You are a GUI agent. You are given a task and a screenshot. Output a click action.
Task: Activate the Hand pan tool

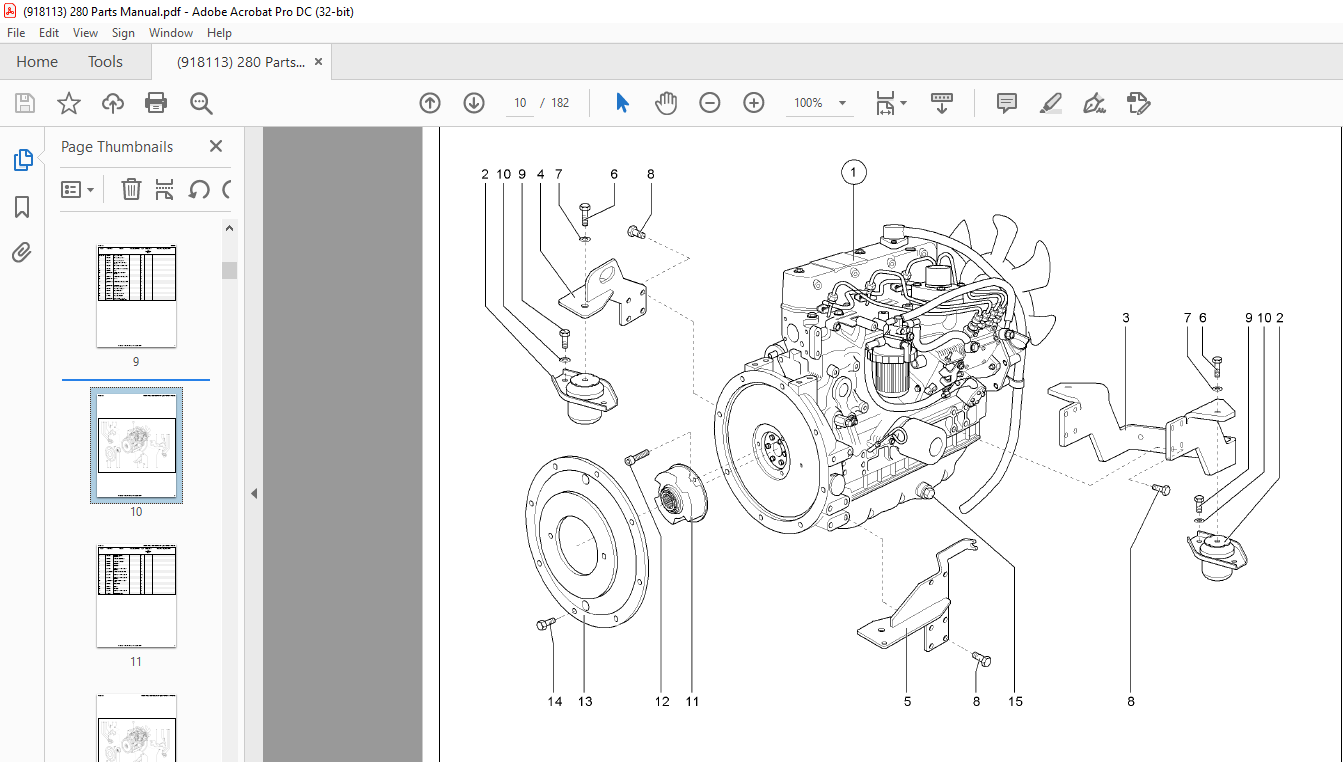click(666, 103)
